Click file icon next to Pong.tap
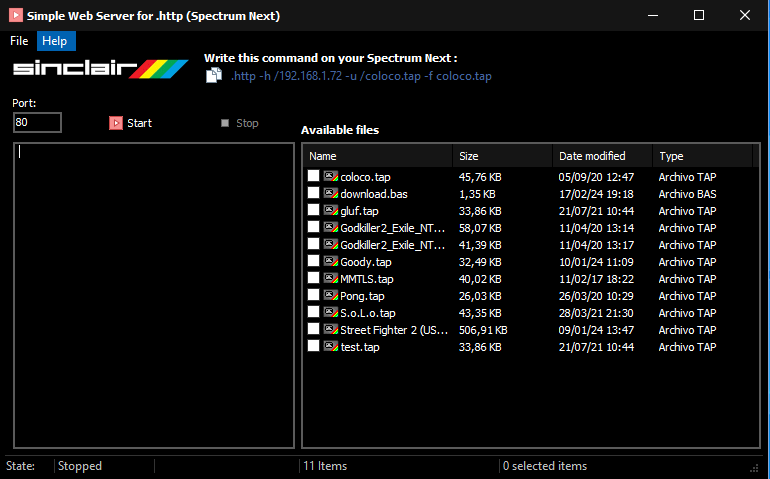770x479 pixels. coord(331,295)
